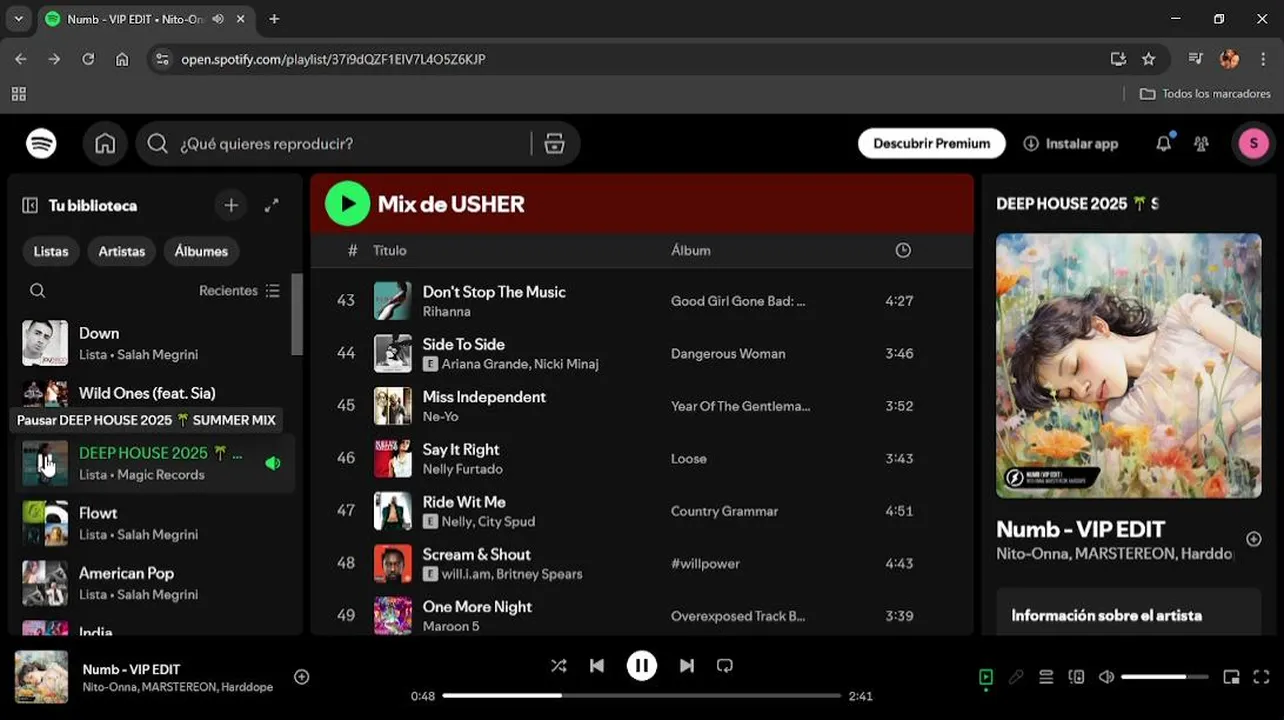1284x720 pixels.
Task: Open the Flowt playlist
Action: point(157,523)
